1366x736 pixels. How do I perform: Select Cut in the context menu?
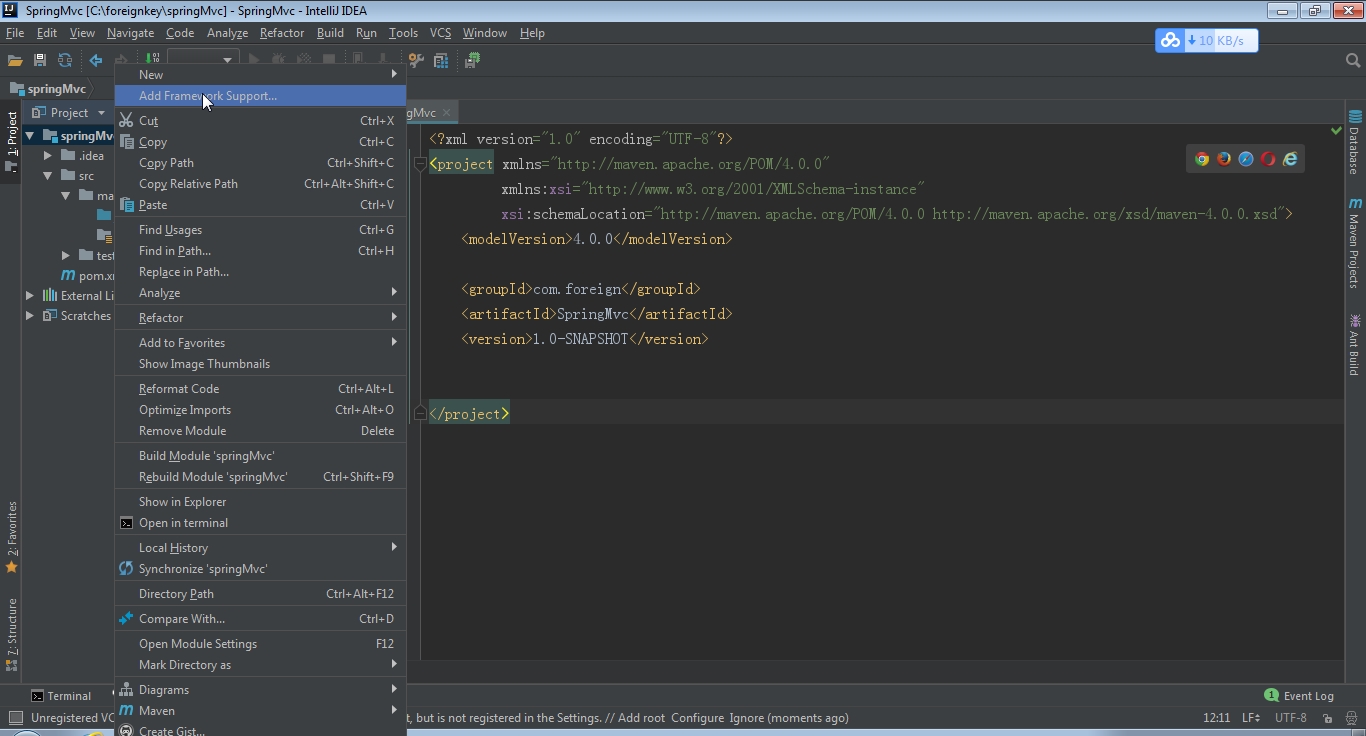click(x=260, y=121)
